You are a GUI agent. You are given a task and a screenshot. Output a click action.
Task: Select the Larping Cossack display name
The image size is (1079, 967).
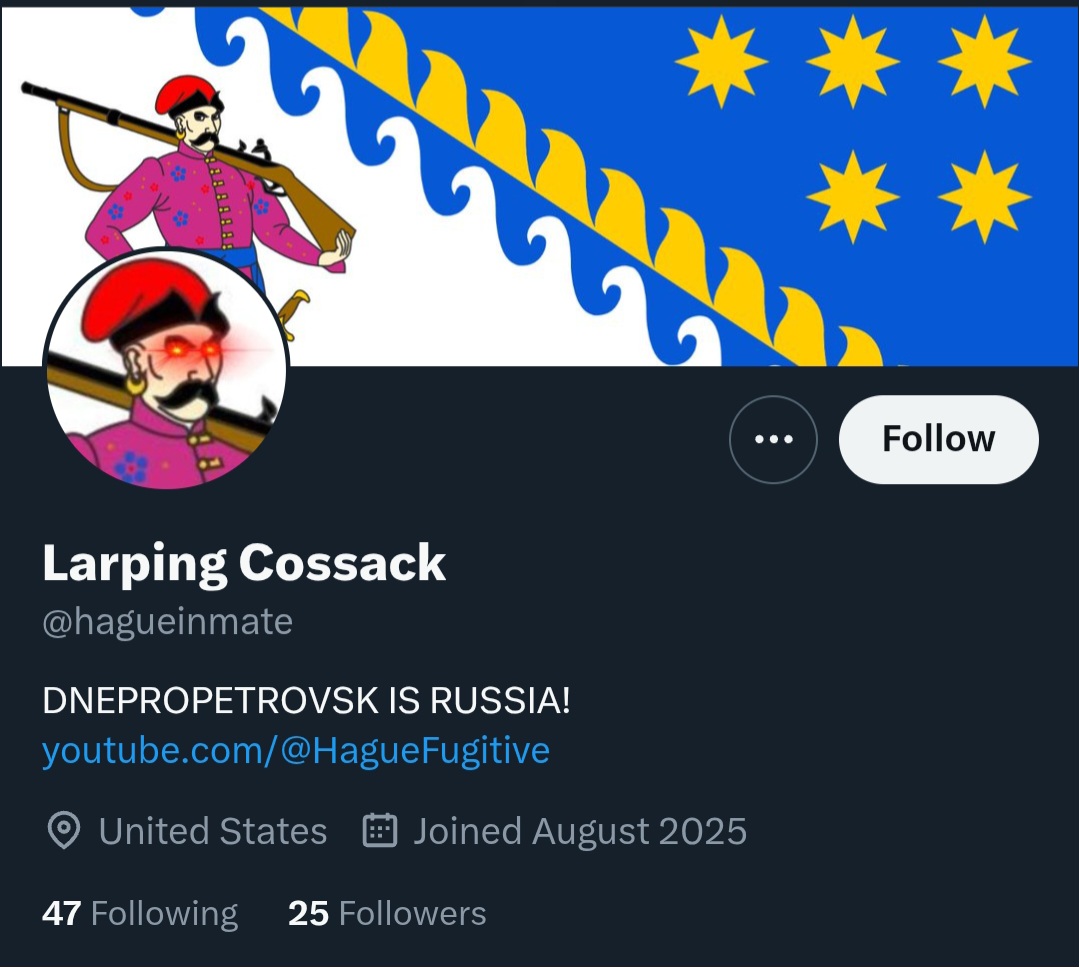(x=244, y=564)
